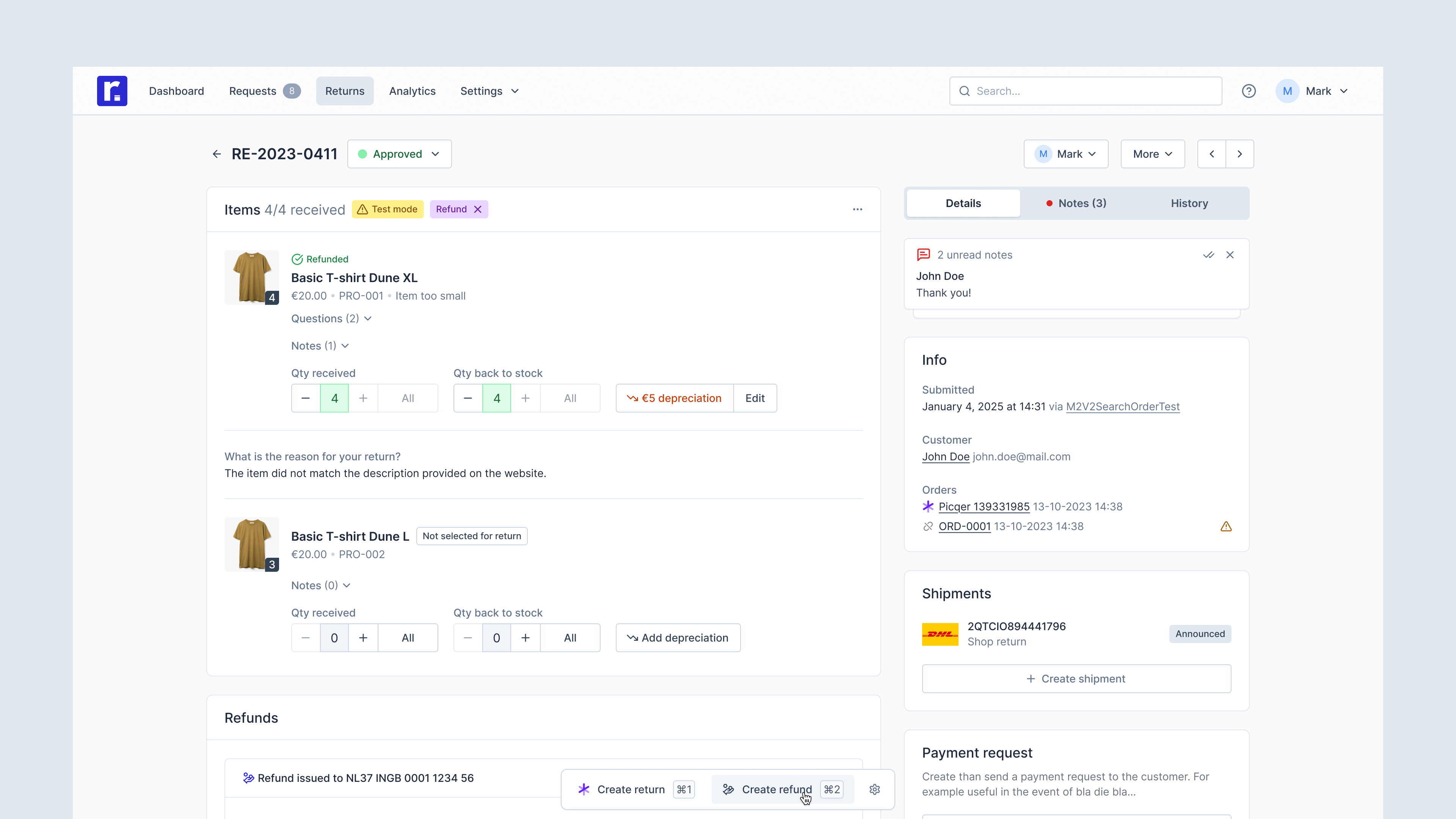Expand Questions for Basic T-shirt Dune XL

click(x=331, y=318)
